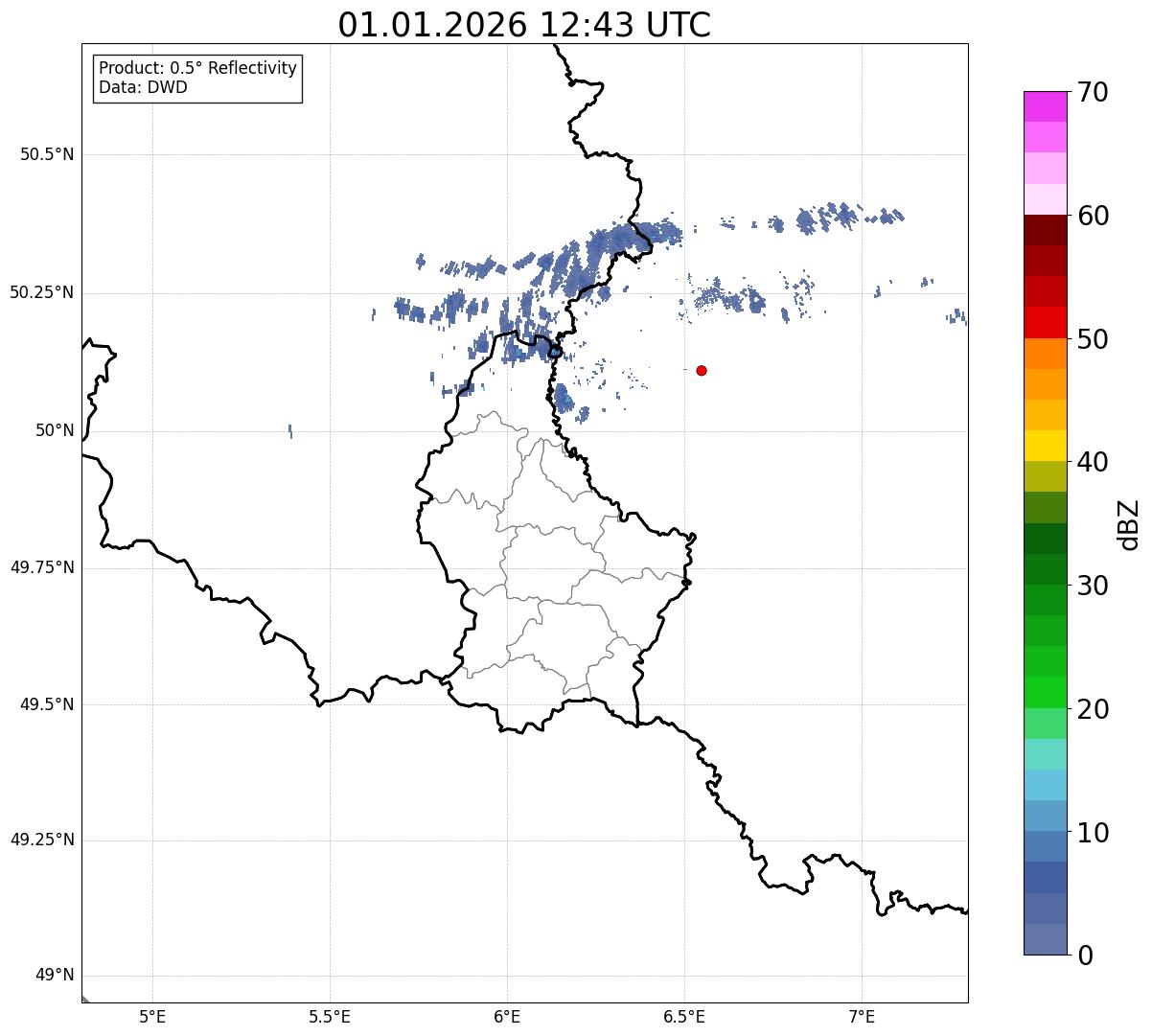The image size is (1152, 1036).
Task: Click the 6.5°E longitude label
Action: pos(684,1017)
